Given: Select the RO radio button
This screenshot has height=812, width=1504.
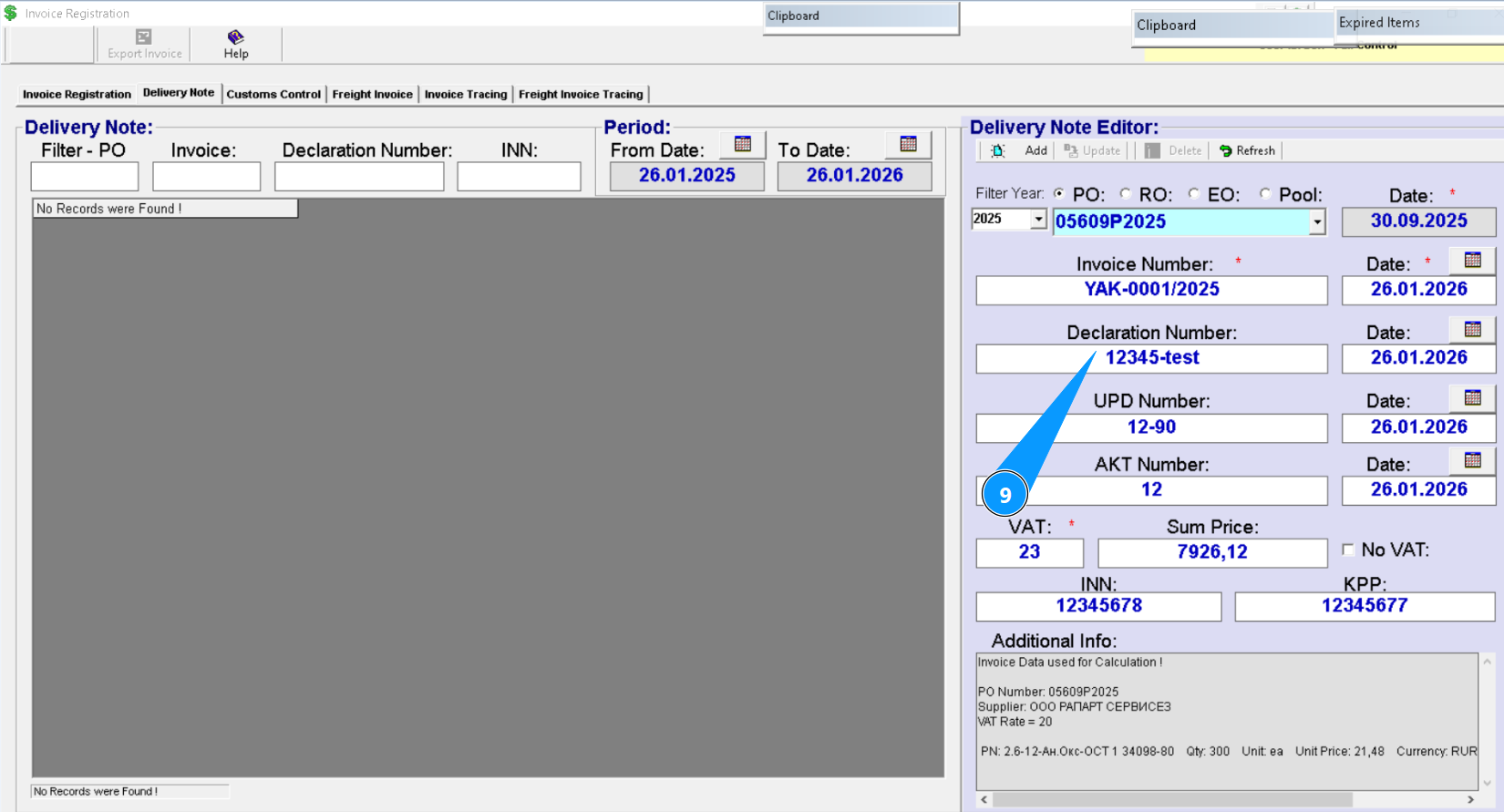Looking at the screenshot, I should tap(1126, 193).
